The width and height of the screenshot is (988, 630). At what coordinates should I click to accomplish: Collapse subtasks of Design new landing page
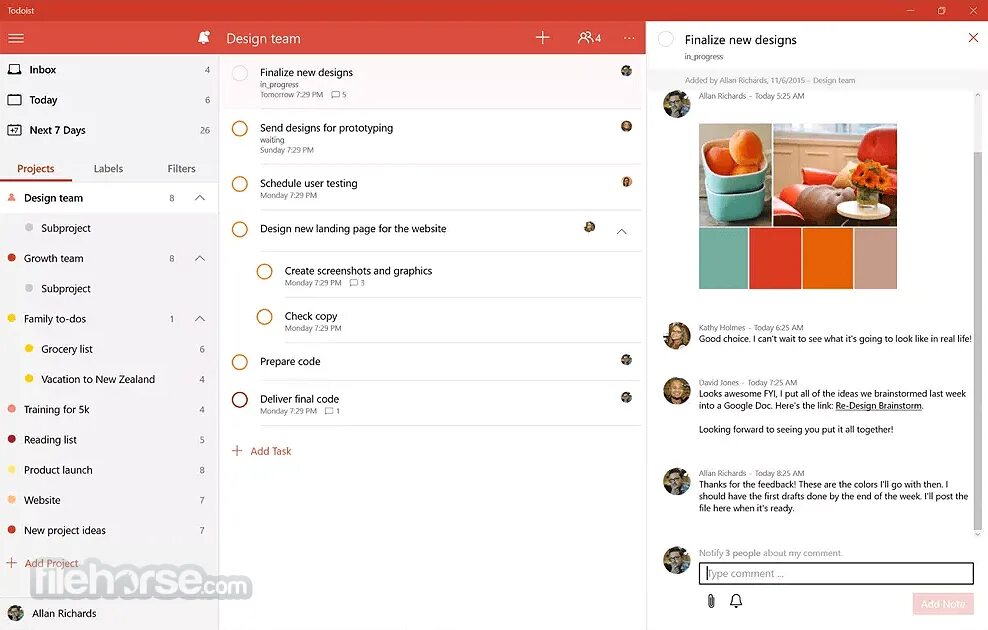pos(621,231)
